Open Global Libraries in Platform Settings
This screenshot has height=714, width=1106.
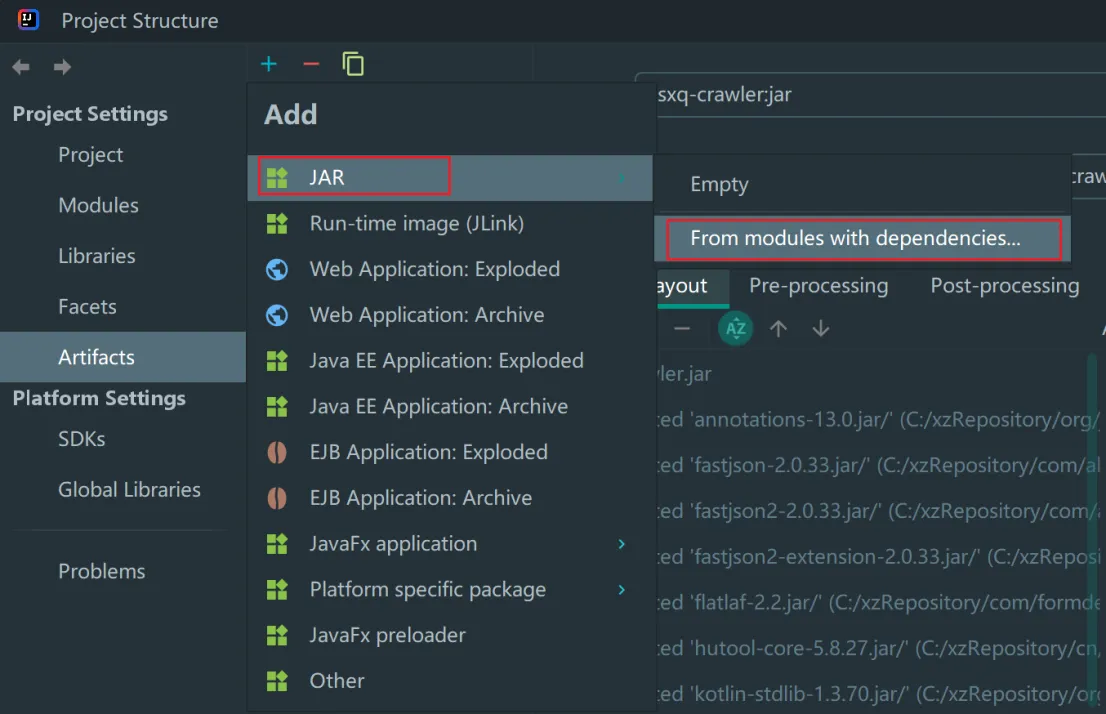point(123,490)
